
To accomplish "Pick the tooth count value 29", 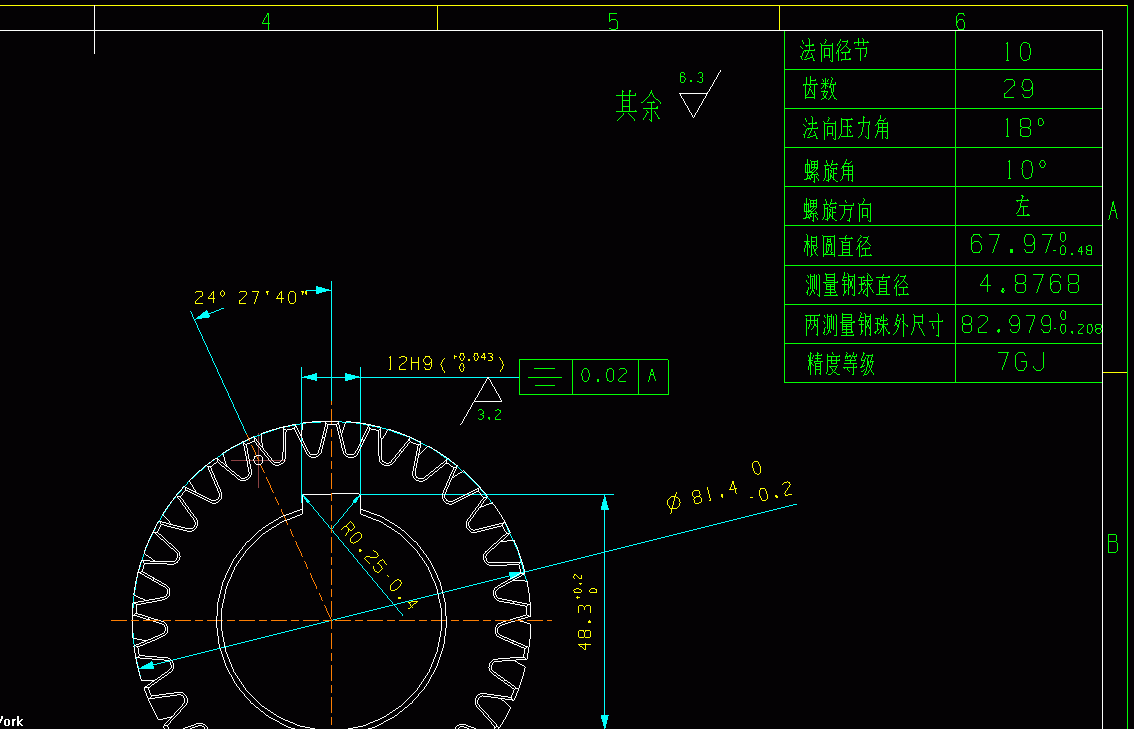I will (x=1018, y=89).
